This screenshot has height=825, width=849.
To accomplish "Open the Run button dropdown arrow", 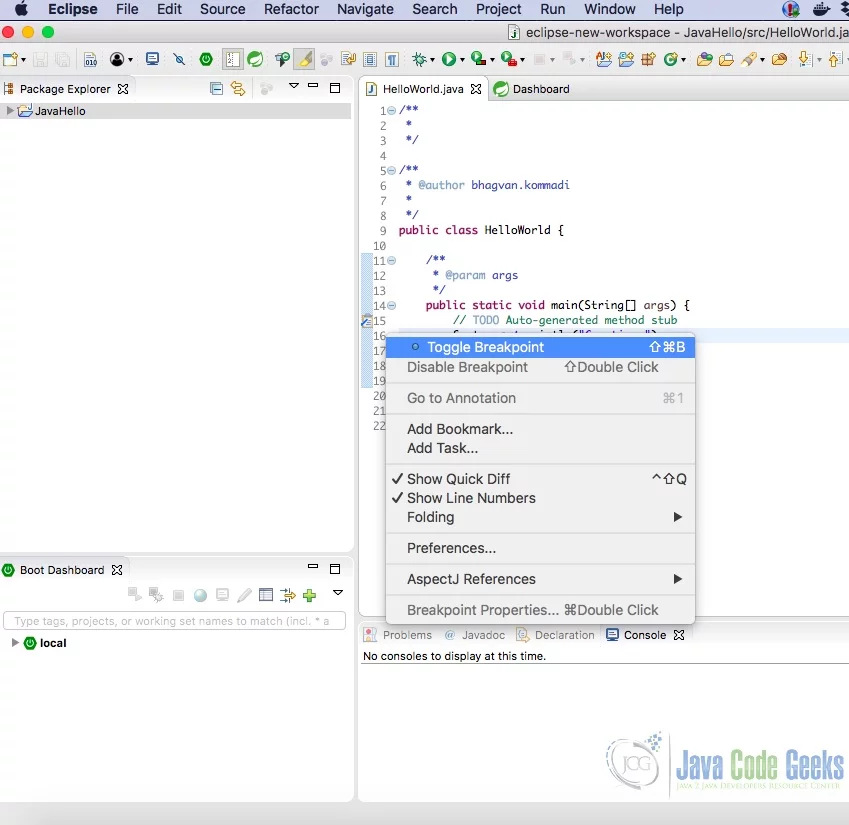I will 462,60.
